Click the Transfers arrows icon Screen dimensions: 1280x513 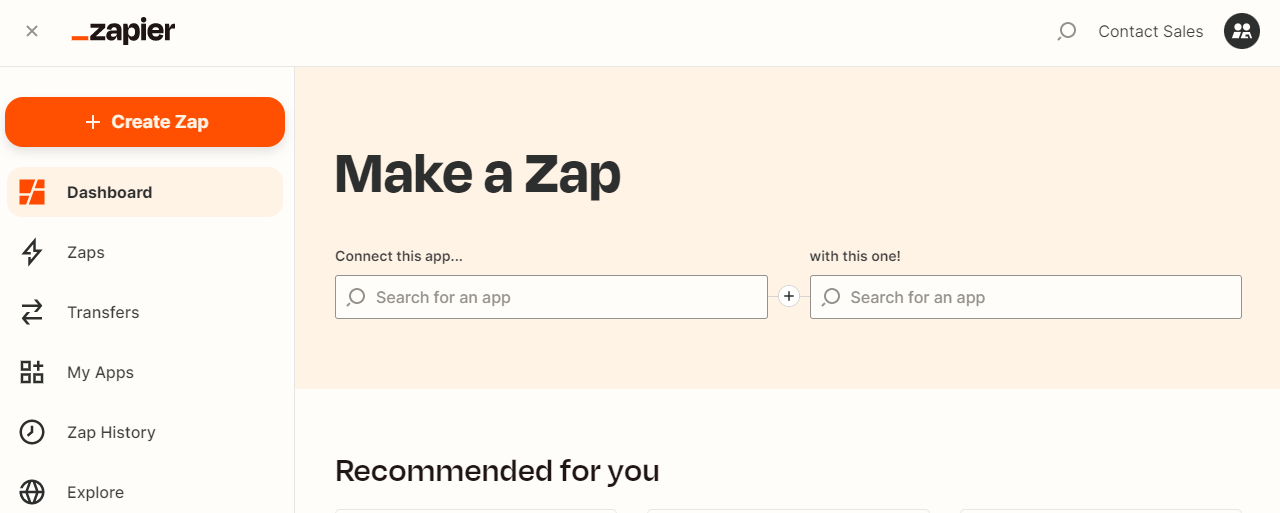pos(32,312)
